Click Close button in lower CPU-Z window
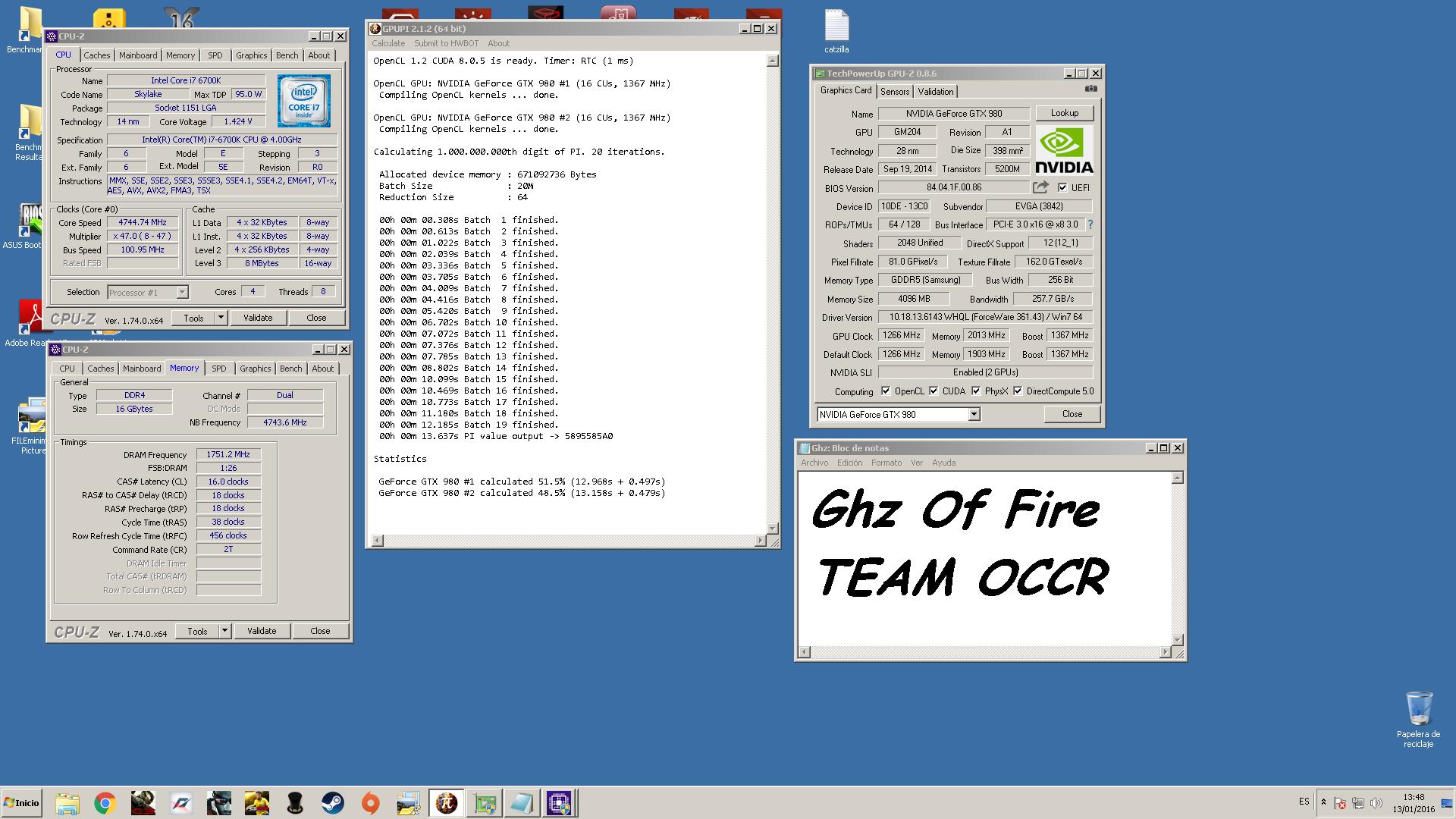The image size is (1456, 819). [320, 631]
